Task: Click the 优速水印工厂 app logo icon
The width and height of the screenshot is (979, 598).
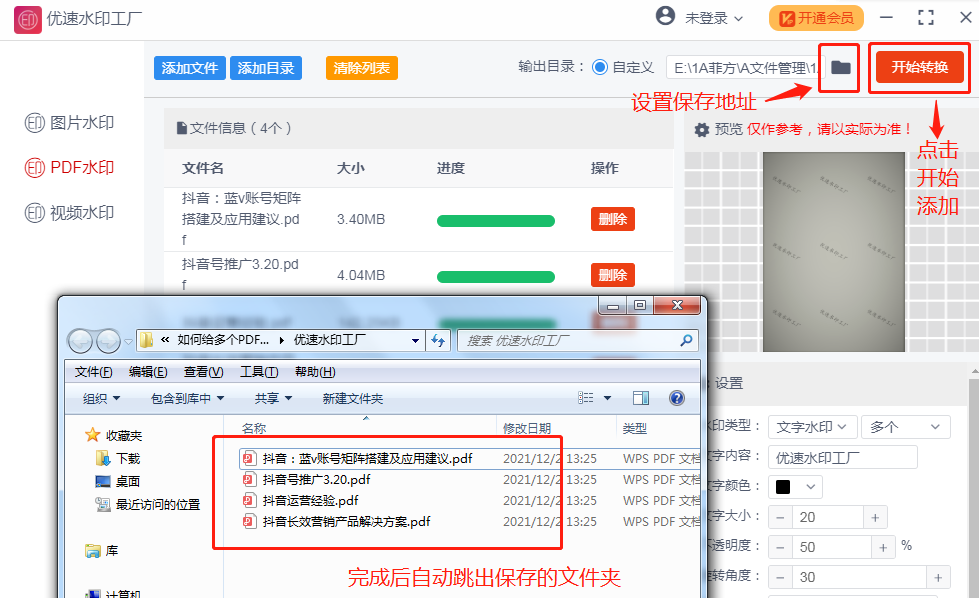Action: click(27, 19)
